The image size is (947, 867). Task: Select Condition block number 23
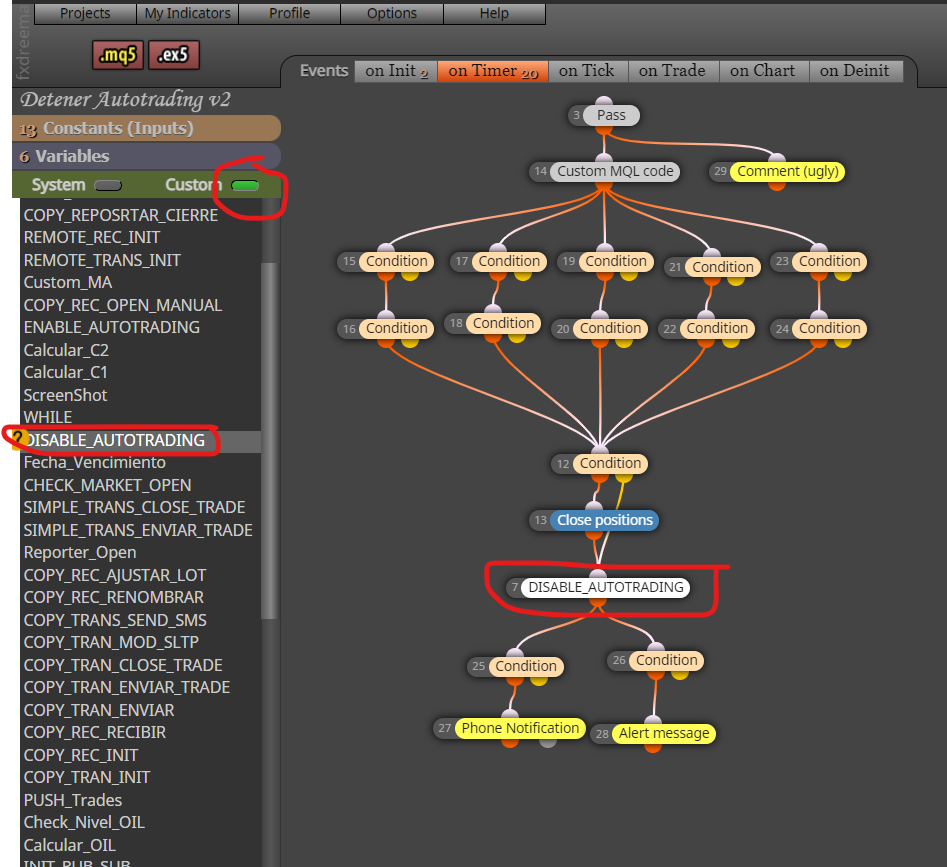pyautogui.click(x=829, y=261)
